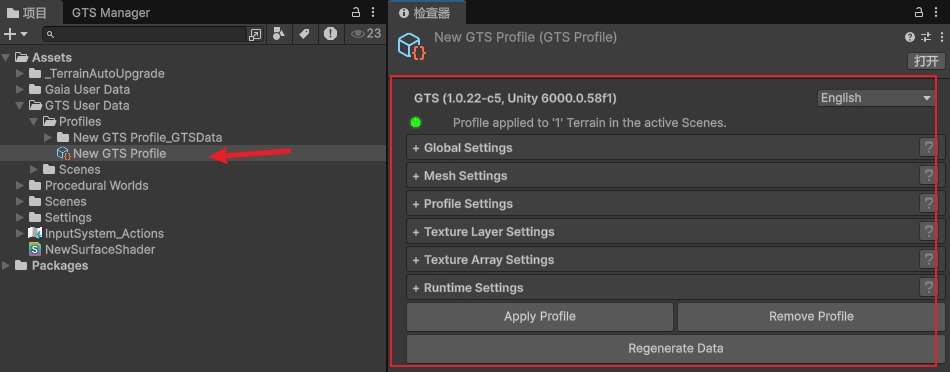Open the Inspector three-dot options menu
Viewport: 950px width, 372px height.
click(x=937, y=12)
